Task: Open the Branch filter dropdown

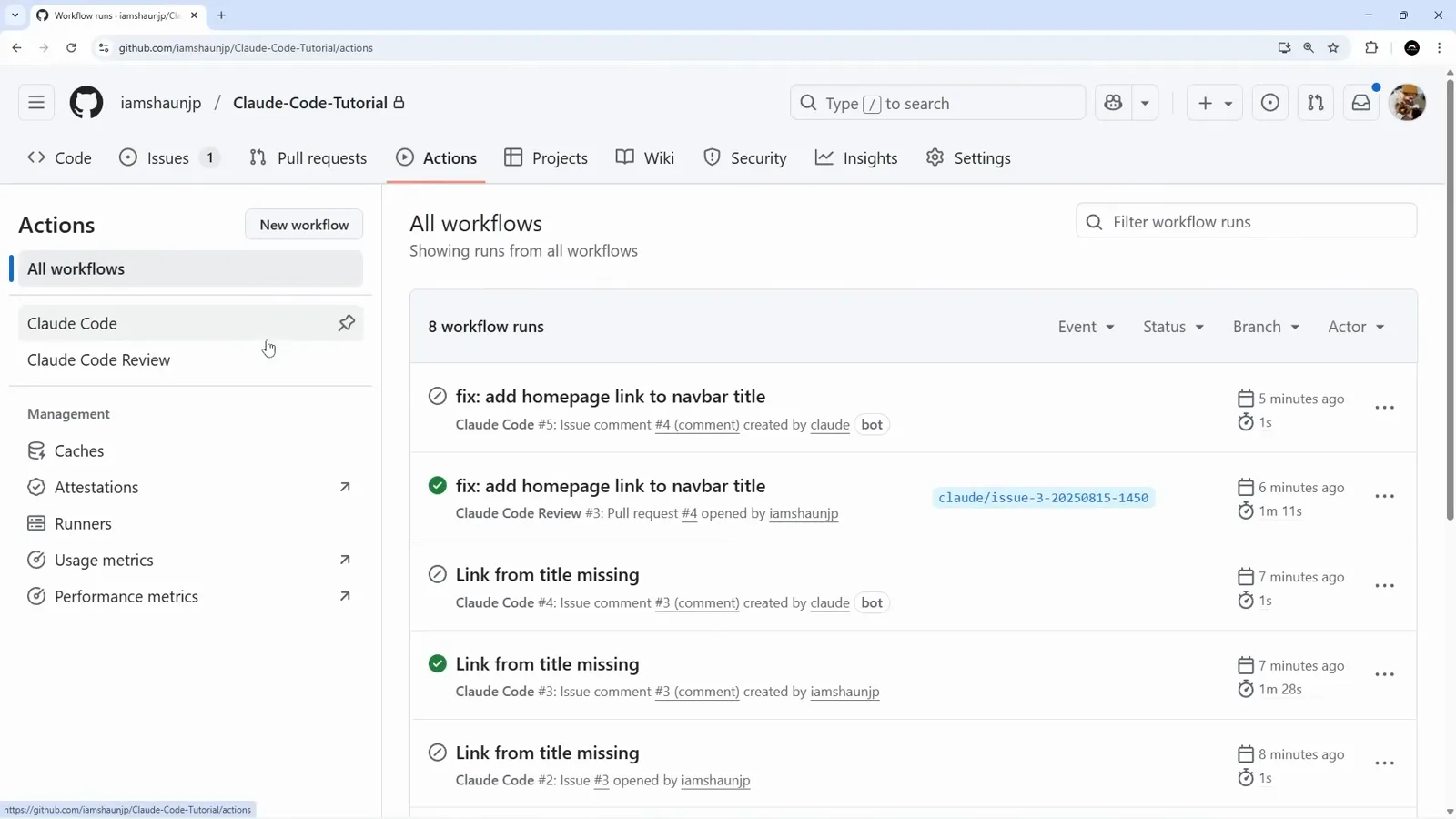Action: pos(1266,327)
